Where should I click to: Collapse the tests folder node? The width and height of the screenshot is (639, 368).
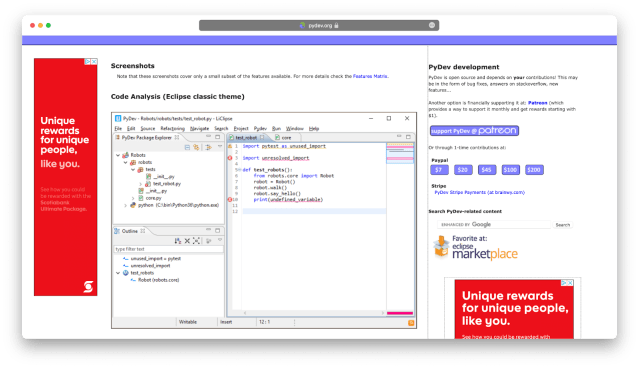coord(133,170)
